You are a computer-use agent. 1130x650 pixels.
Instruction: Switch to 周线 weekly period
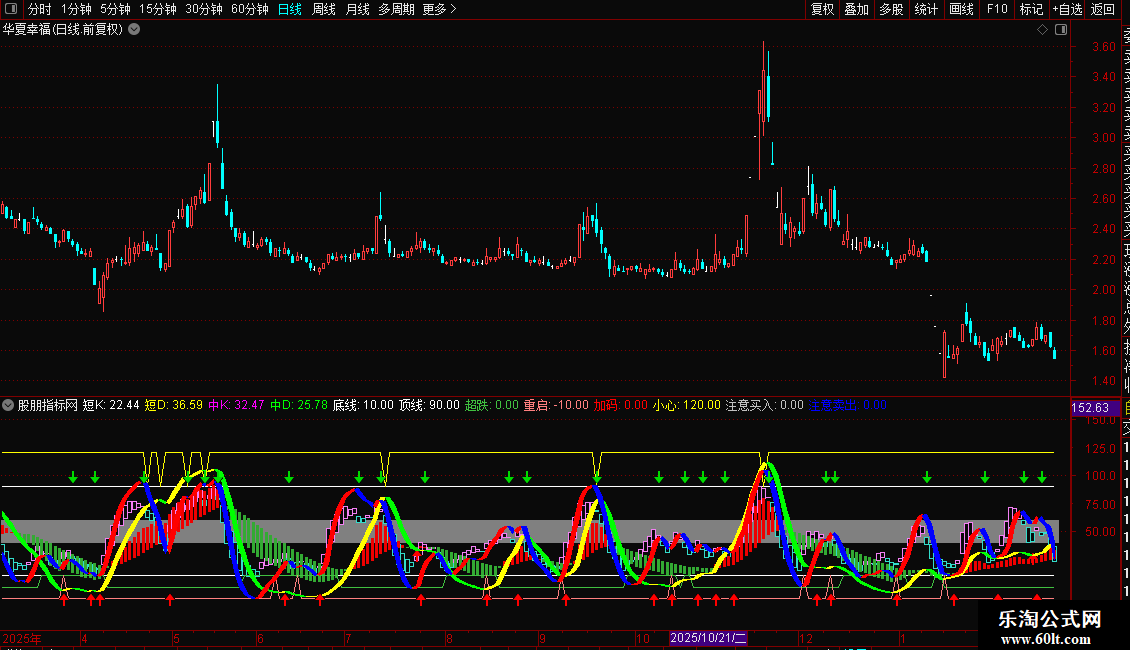point(323,9)
